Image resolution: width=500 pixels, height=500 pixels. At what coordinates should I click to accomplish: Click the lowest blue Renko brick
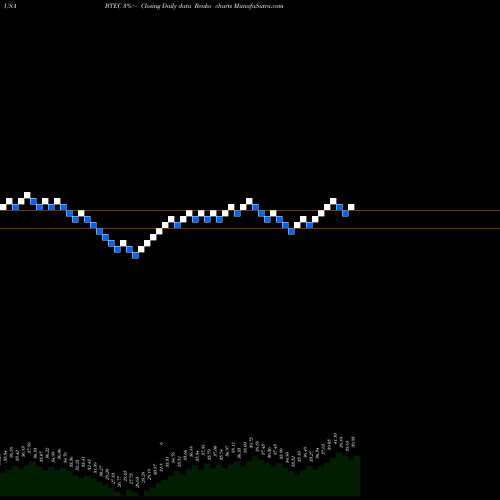(135, 255)
